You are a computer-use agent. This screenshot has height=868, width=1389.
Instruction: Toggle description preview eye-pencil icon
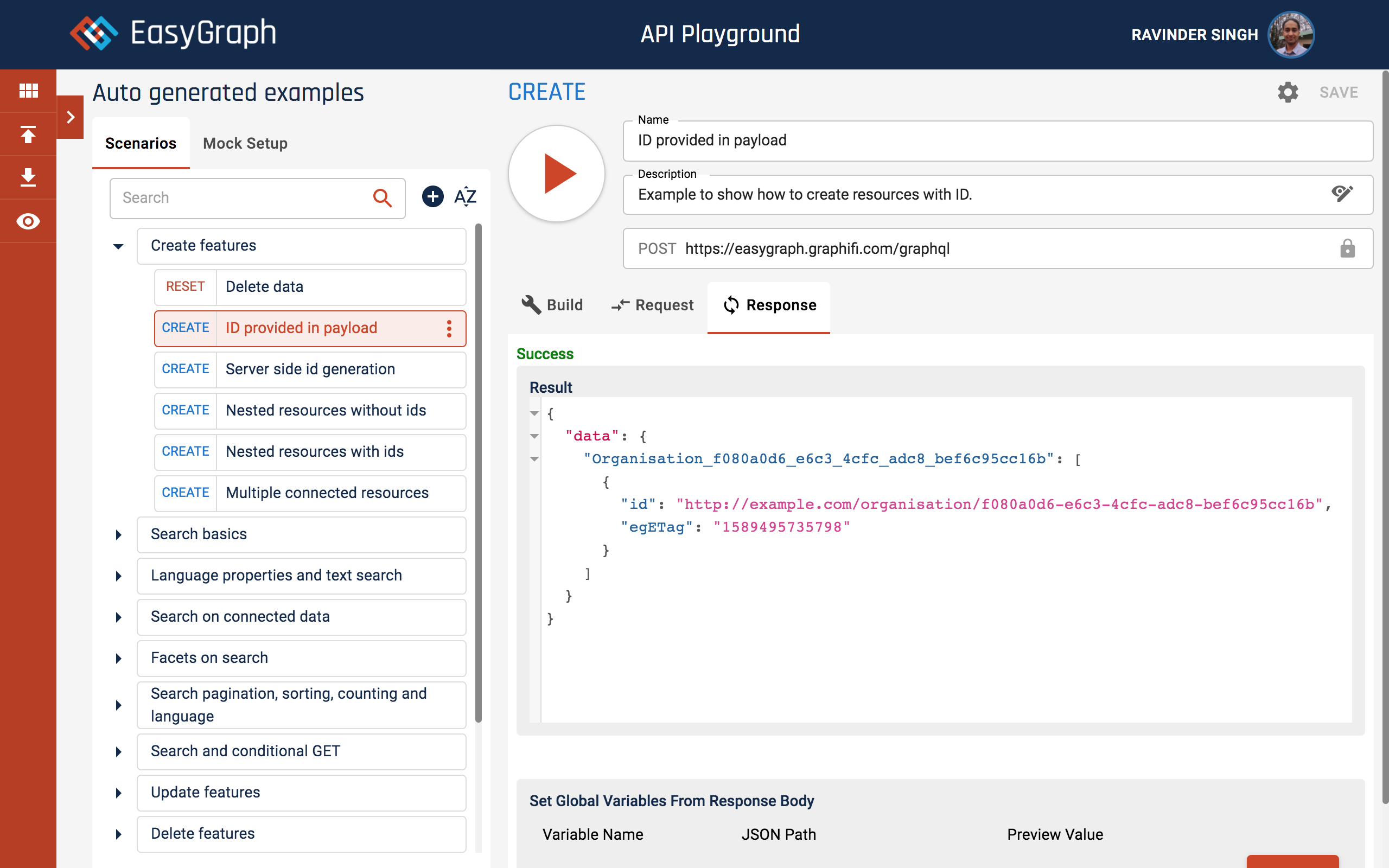pos(1342,194)
